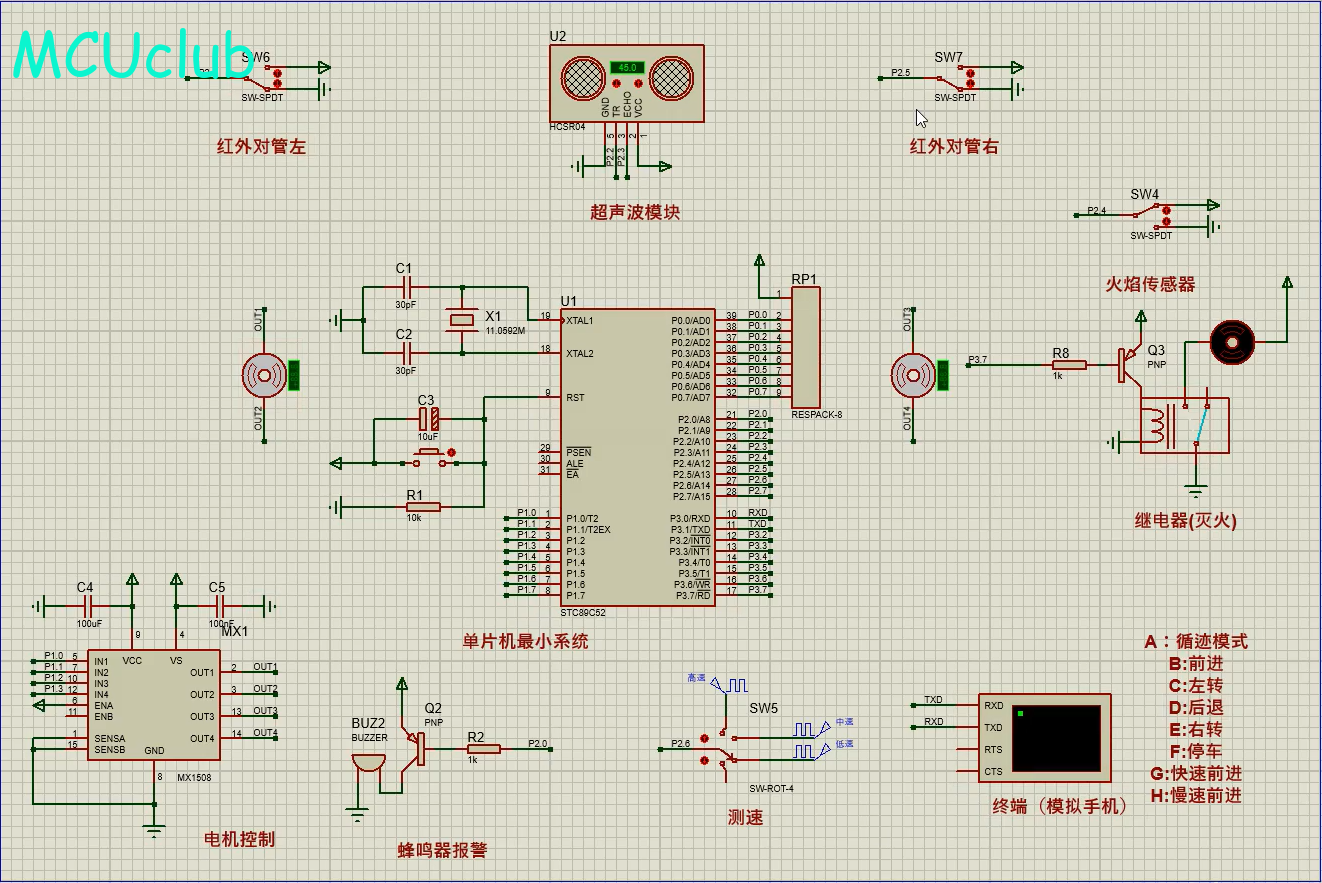Click the legend line "H:慢速前进"
The height and width of the screenshot is (883, 1322).
[x=1196, y=795]
